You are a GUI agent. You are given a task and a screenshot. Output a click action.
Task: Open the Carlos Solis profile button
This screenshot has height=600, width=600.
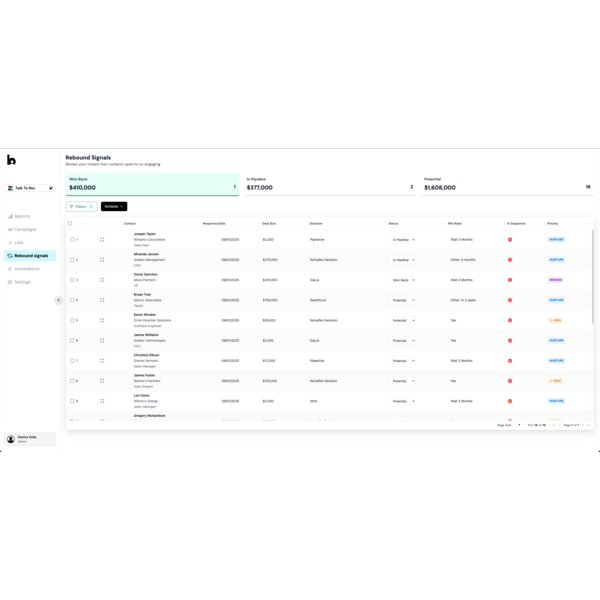(x=30, y=439)
